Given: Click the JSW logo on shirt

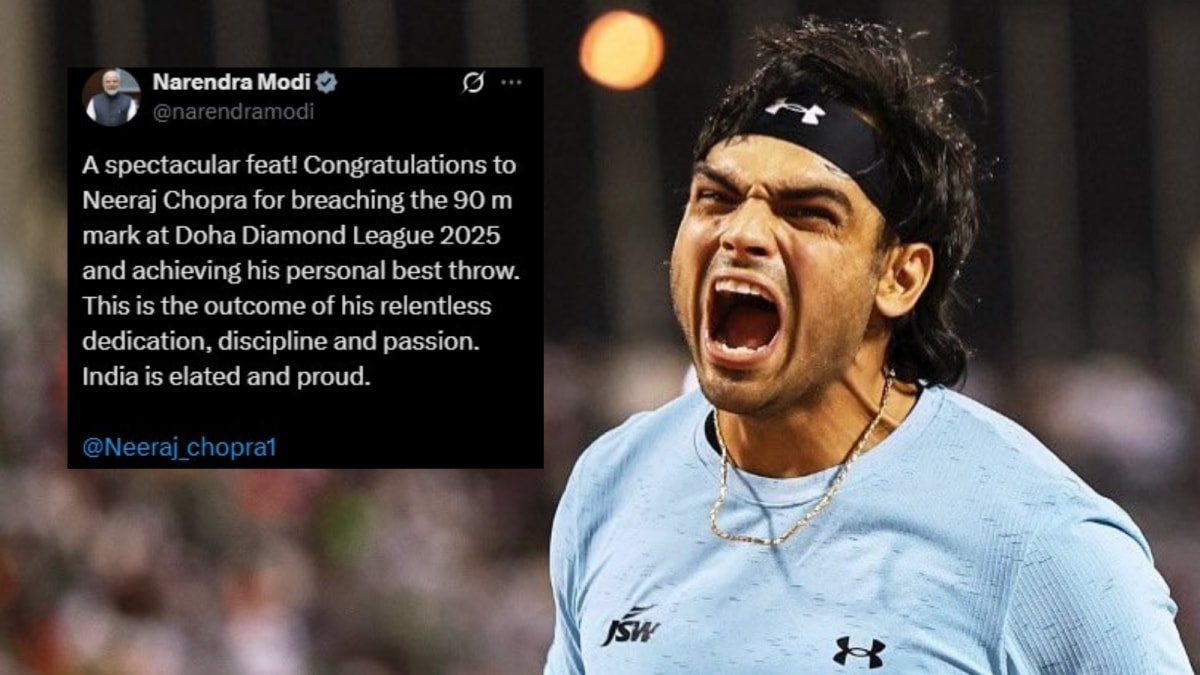Looking at the screenshot, I should click(x=629, y=626).
